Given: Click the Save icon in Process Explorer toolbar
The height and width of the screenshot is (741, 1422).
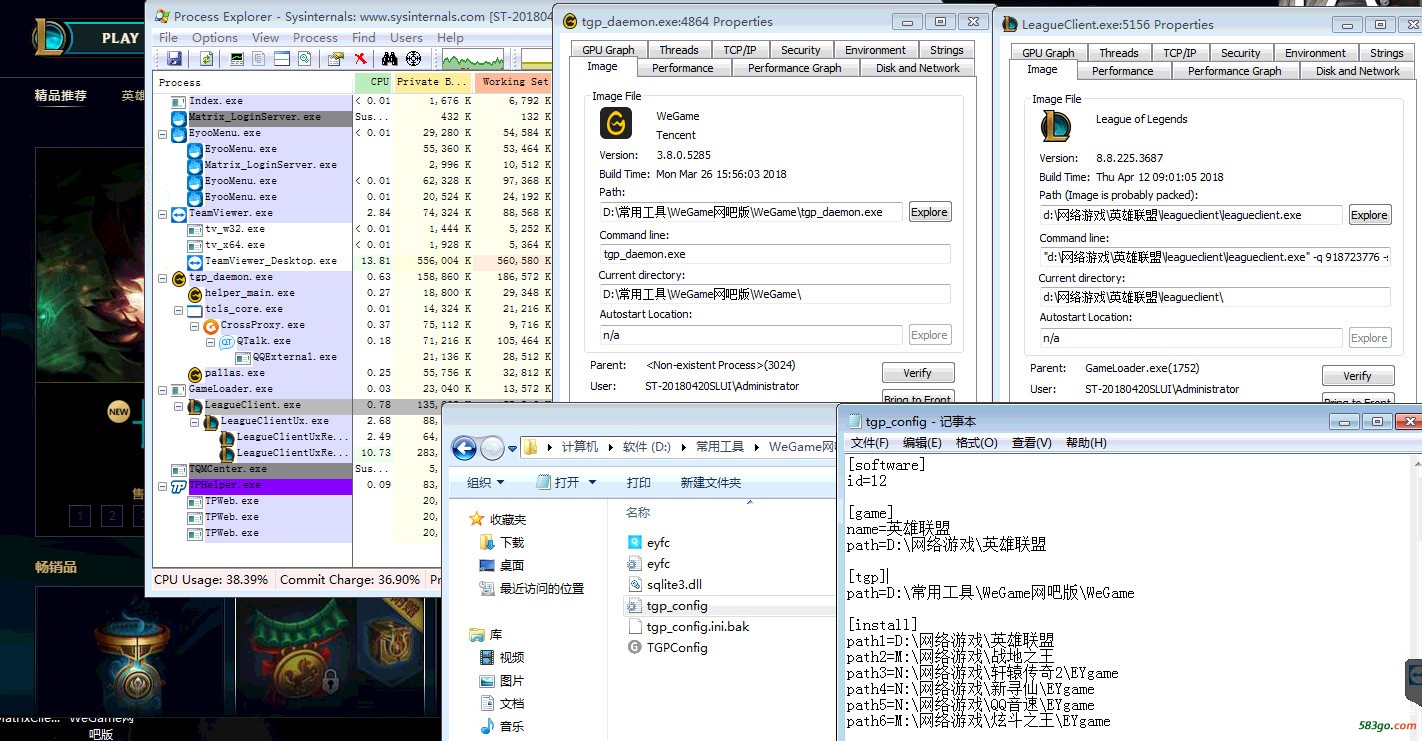Looking at the screenshot, I should pyautogui.click(x=174, y=59).
